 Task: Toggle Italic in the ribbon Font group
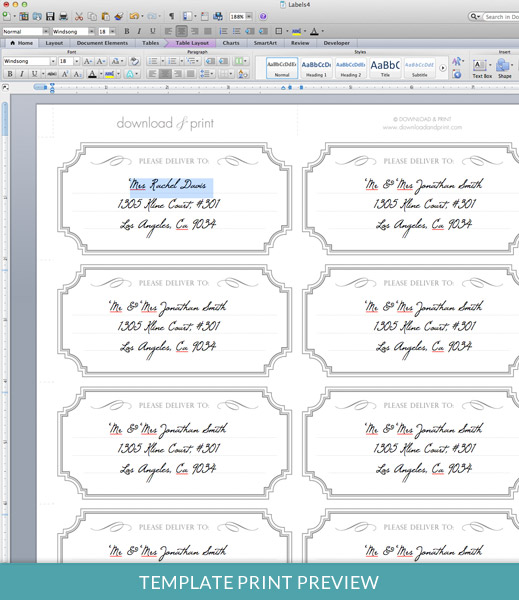pyautogui.click(x=22, y=74)
